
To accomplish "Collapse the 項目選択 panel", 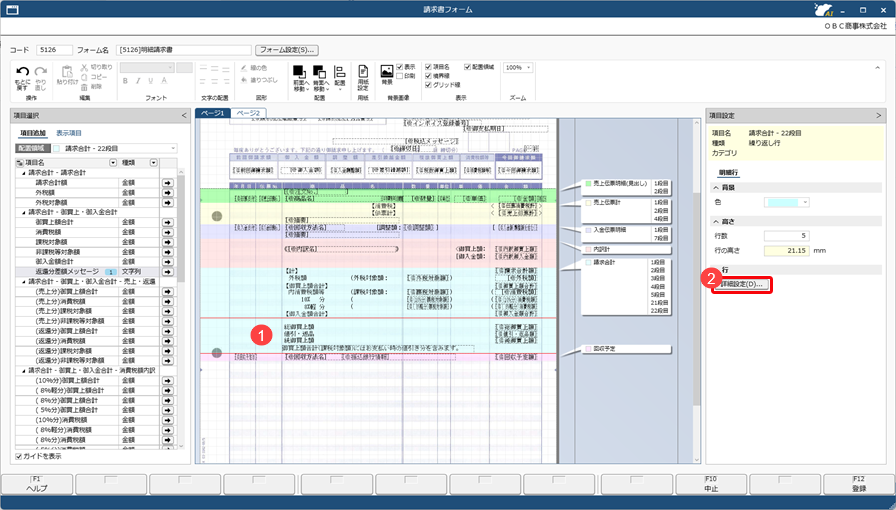I will click(184, 115).
